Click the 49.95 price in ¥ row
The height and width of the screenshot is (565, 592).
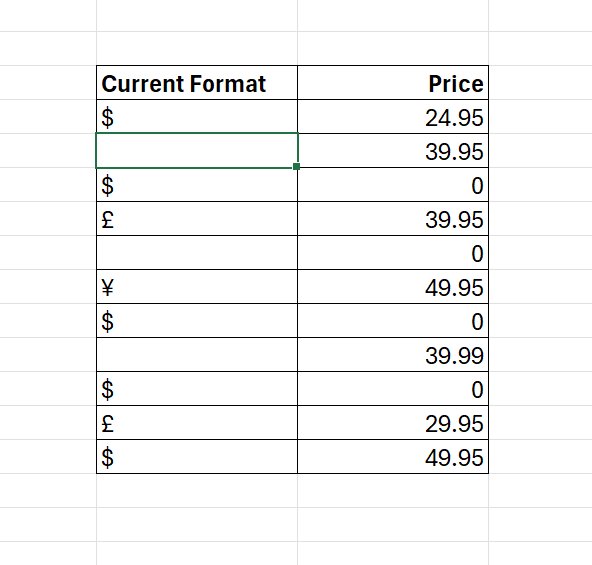click(x=393, y=287)
